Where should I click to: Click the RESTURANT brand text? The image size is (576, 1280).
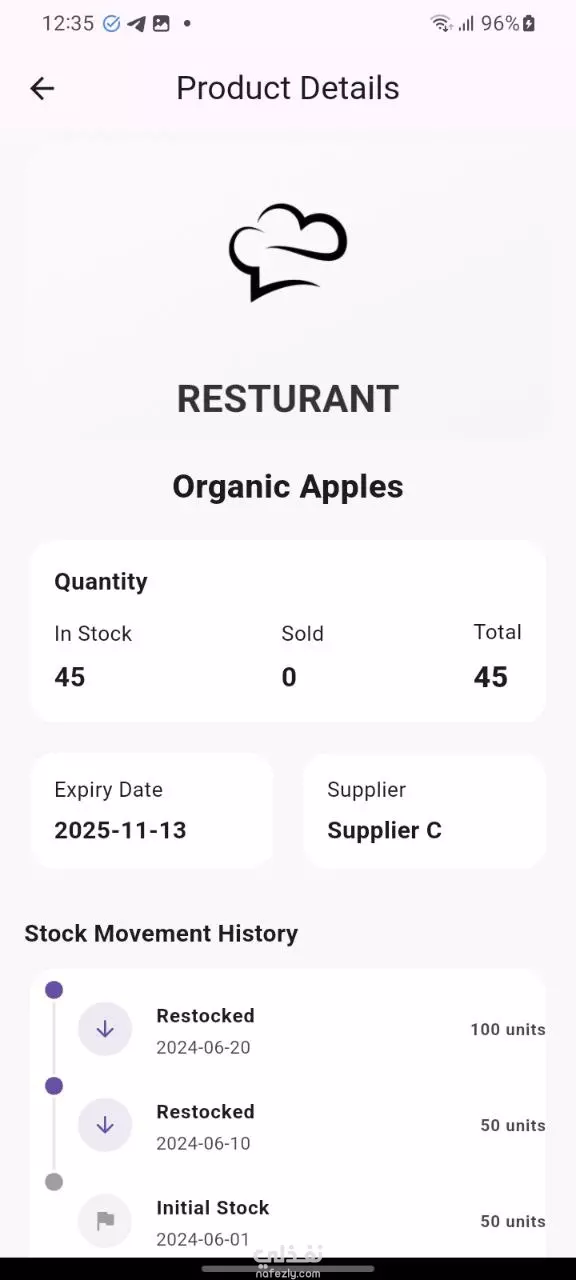point(288,398)
